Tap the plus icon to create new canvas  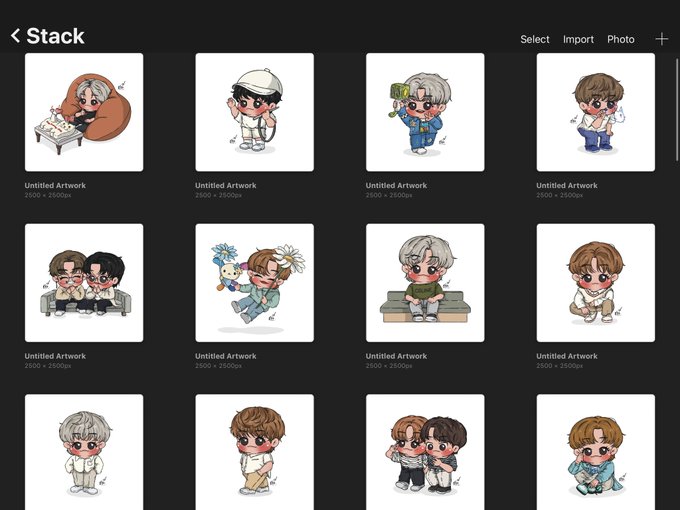661,39
